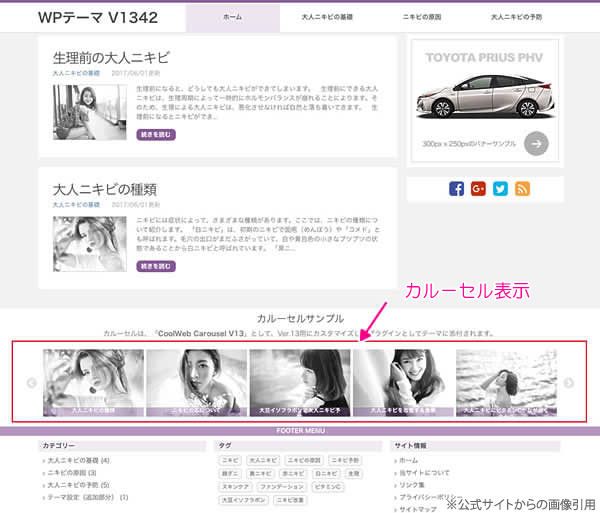This screenshot has width=600, height=513.
Task: Click the 白ニキビ tag
Action: [x=326, y=474]
